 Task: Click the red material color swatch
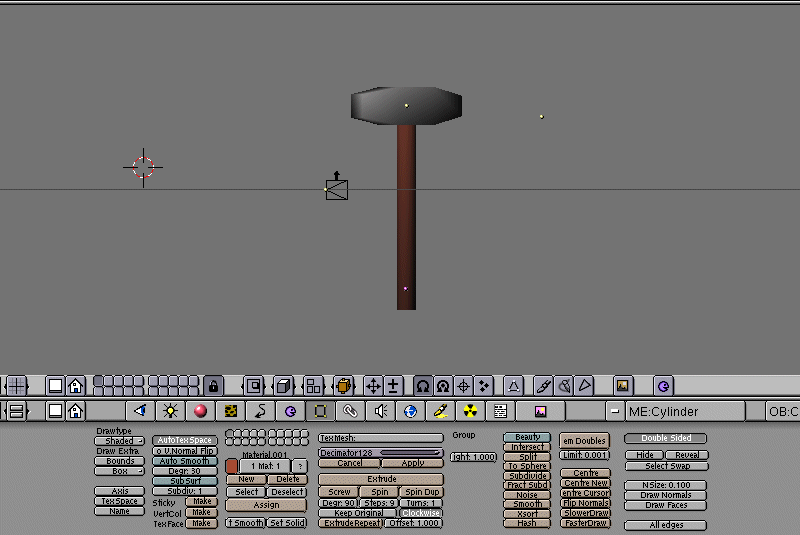click(x=231, y=466)
